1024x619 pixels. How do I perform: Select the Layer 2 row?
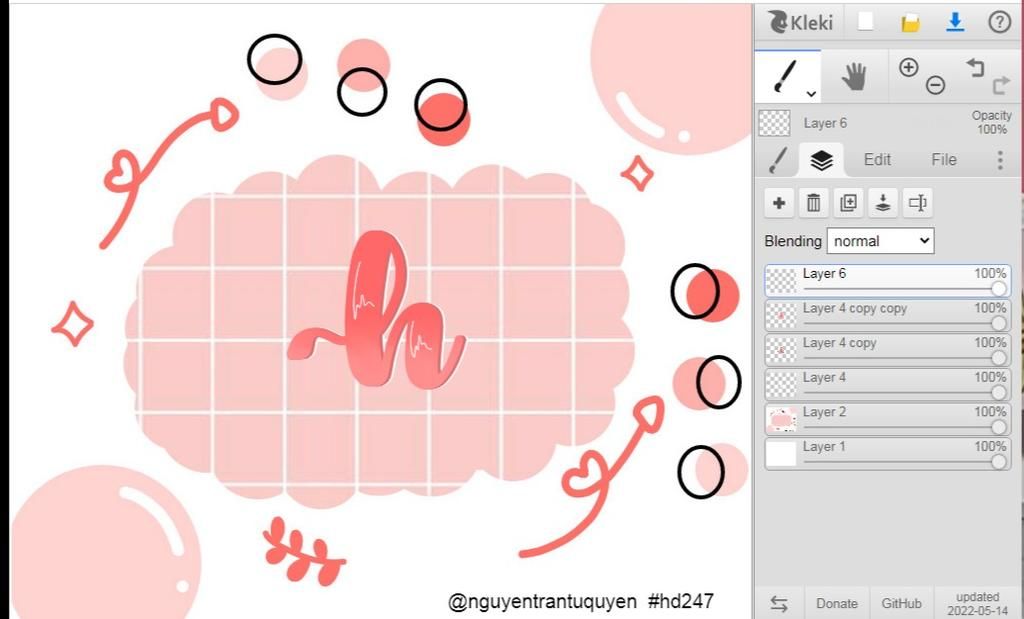tap(888, 419)
